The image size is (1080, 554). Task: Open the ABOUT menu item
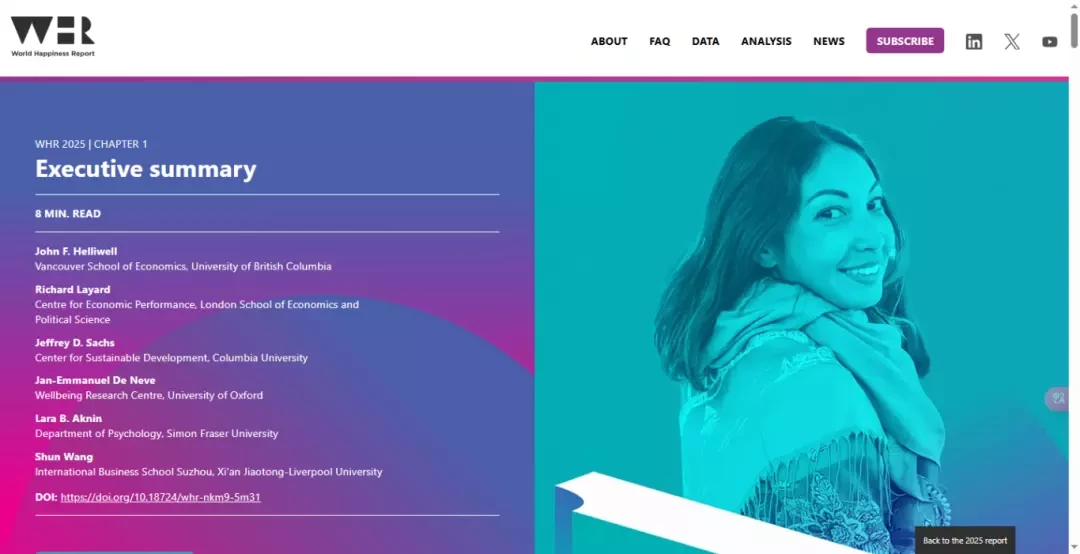click(x=609, y=41)
